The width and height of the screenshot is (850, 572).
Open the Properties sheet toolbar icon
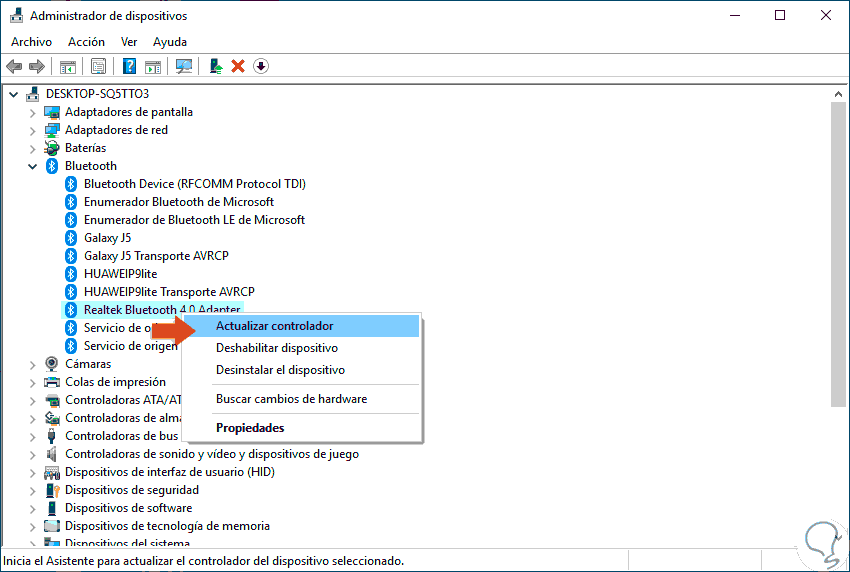click(98, 67)
